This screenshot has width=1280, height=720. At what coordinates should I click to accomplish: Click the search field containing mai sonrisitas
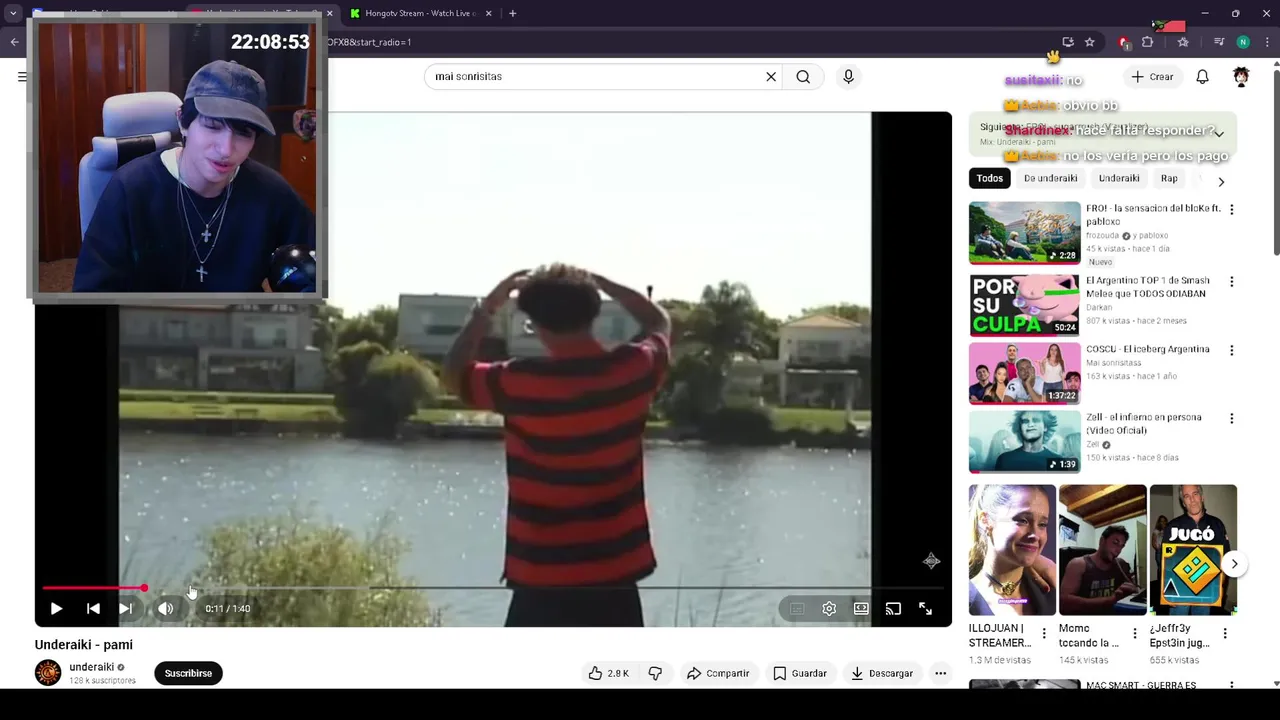(595, 77)
